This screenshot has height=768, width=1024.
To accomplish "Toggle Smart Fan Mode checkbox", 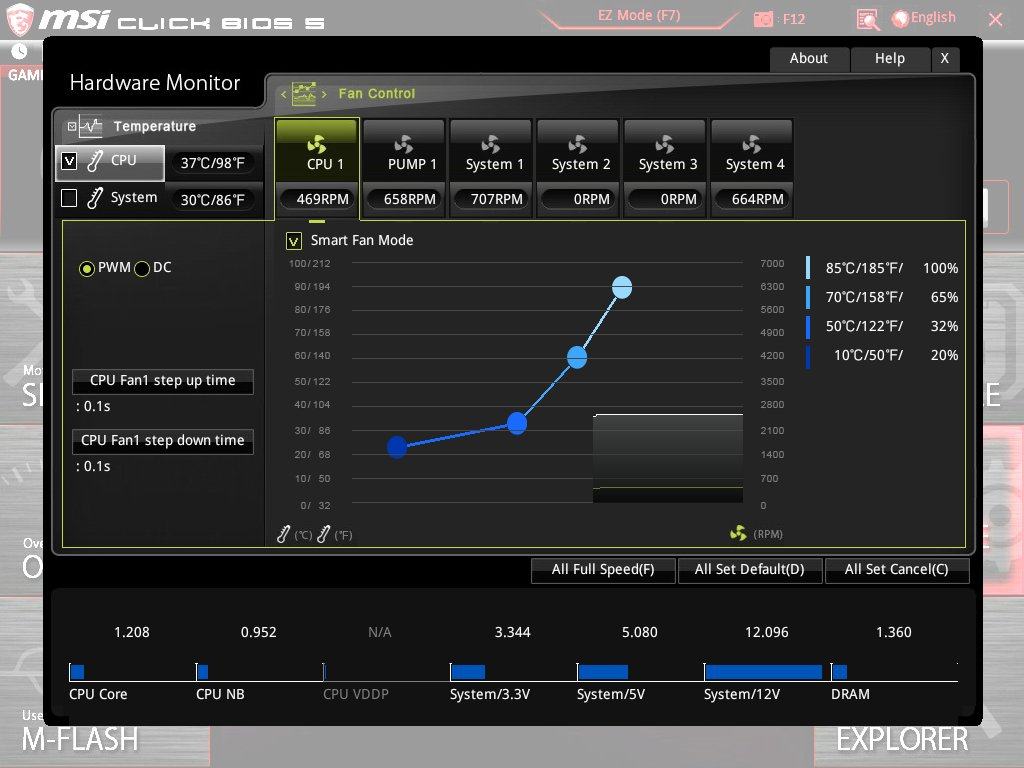I will point(294,241).
